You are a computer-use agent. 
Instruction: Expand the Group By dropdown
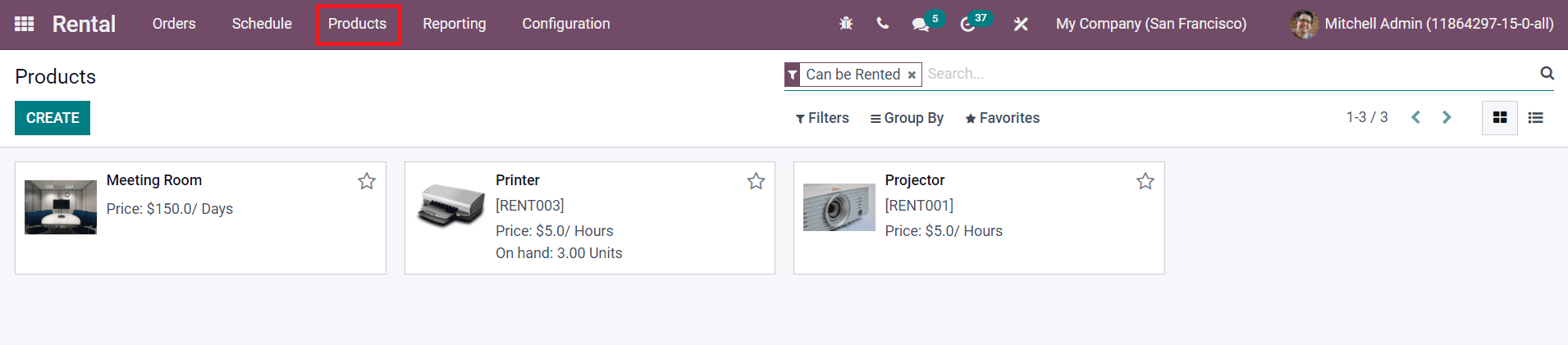(x=907, y=118)
